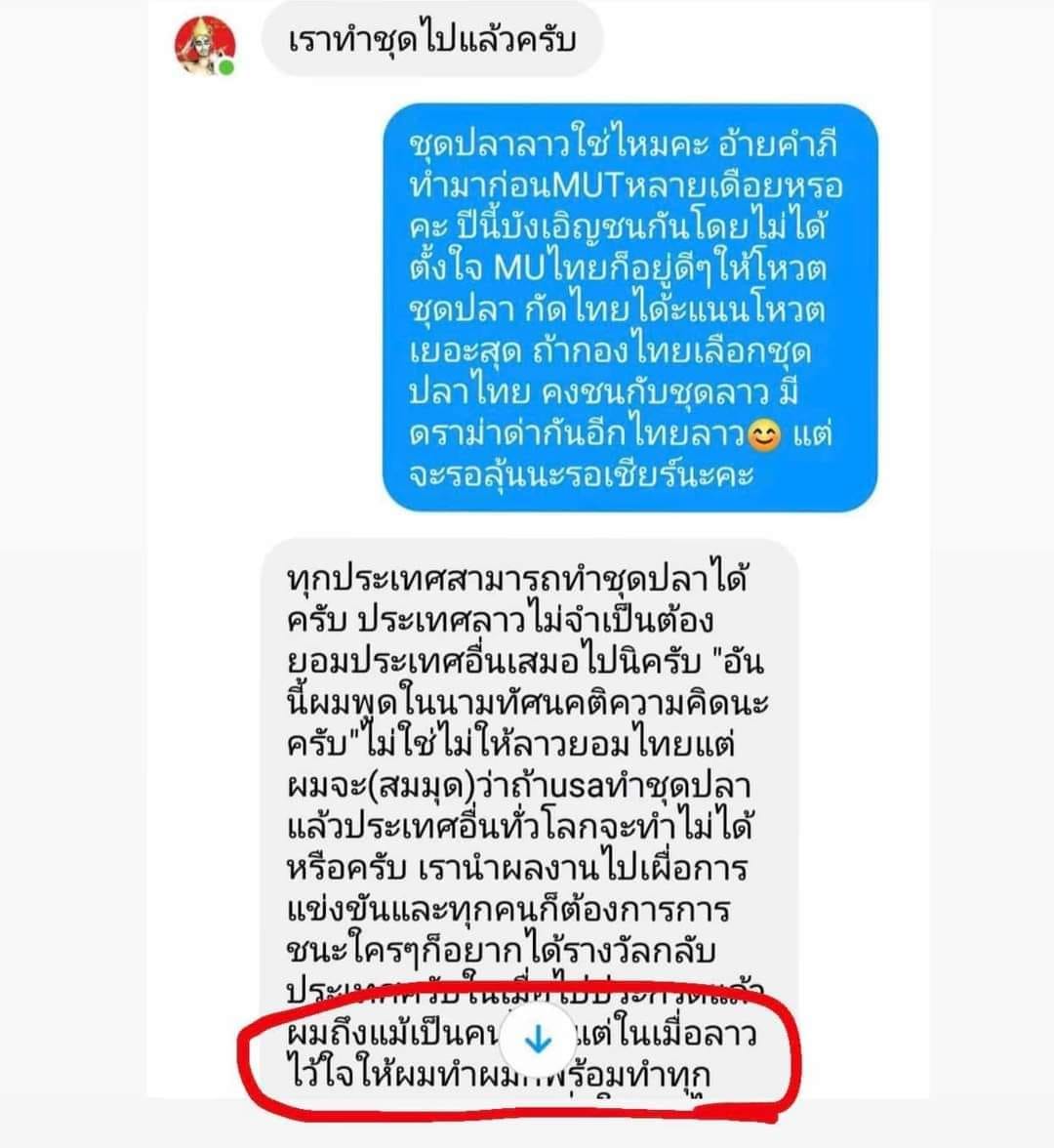Select the line "หรือครับ เรานำผลงานไปเผื่อการ"
The width and height of the screenshot is (1054, 1148).
[x=517, y=869]
